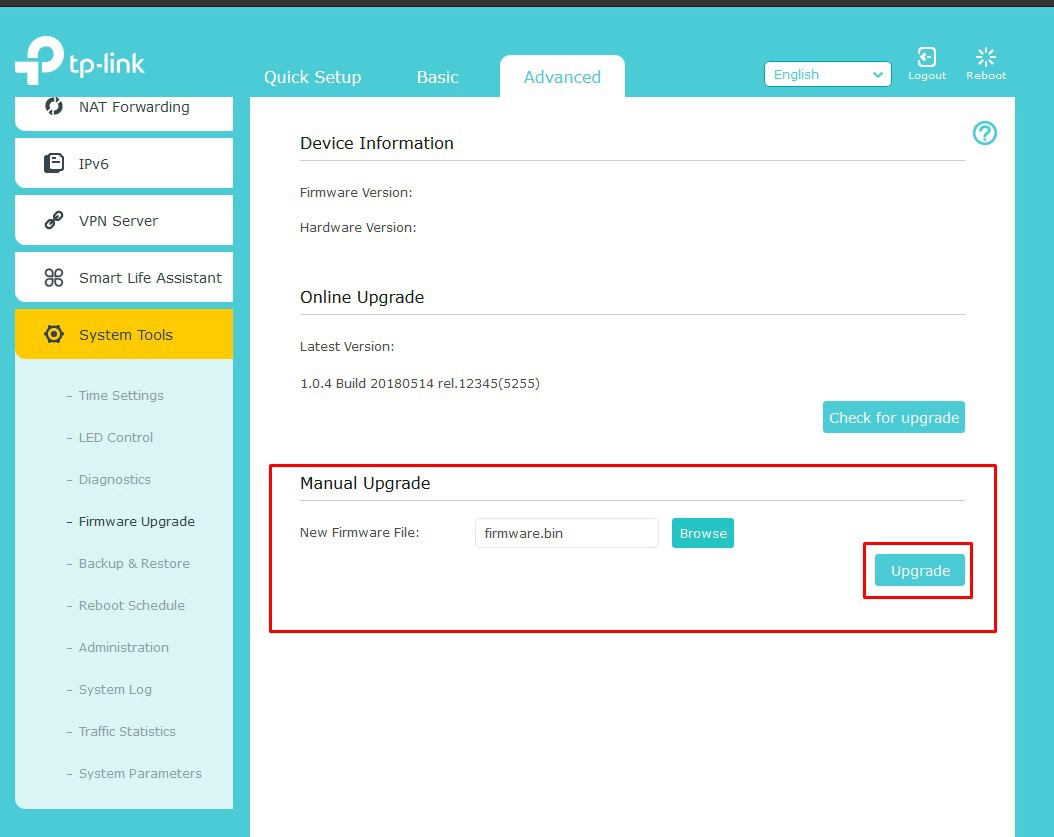Click the Upgrade button
Image resolution: width=1054 pixels, height=837 pixels.
(x=920, y=571)
